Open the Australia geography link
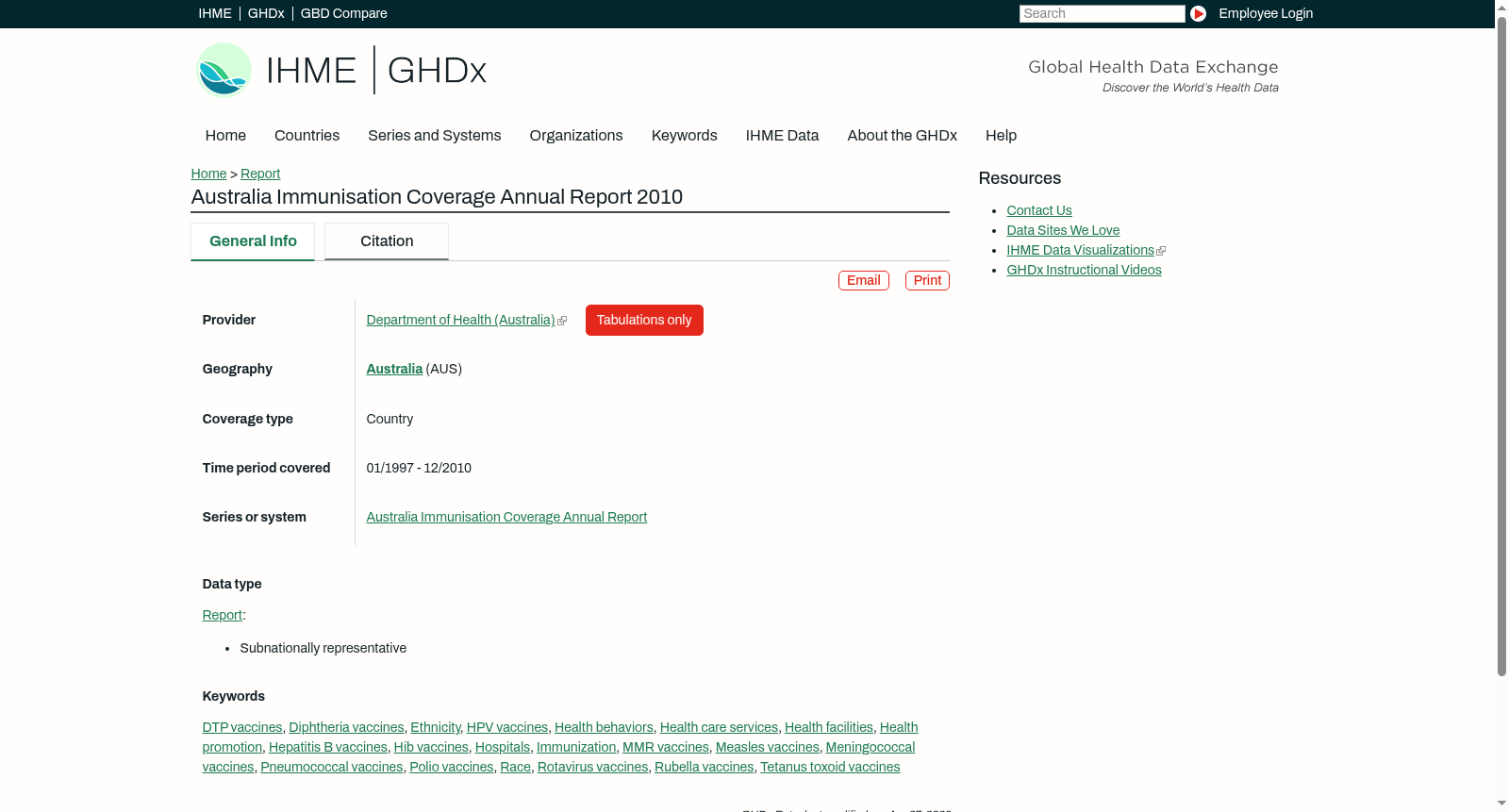Screen dimensions: 1509x812 click(394, 369)
